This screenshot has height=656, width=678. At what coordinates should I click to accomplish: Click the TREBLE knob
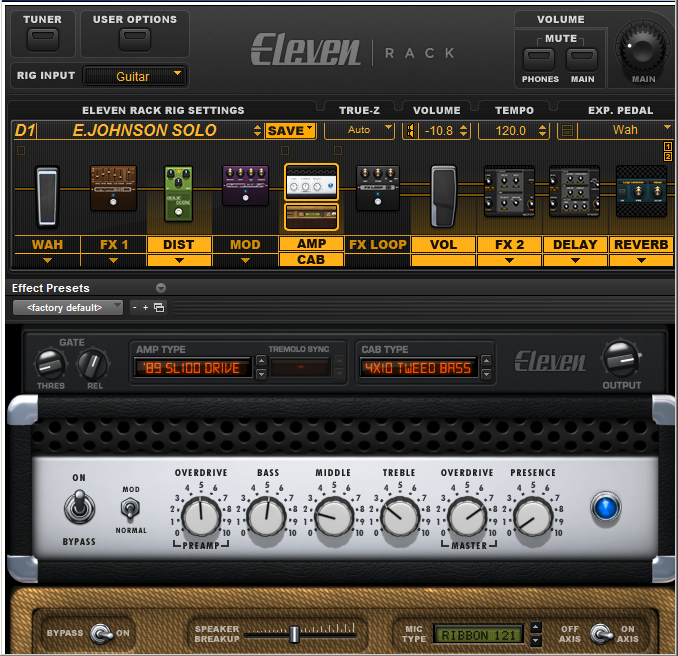coord(400,516)
